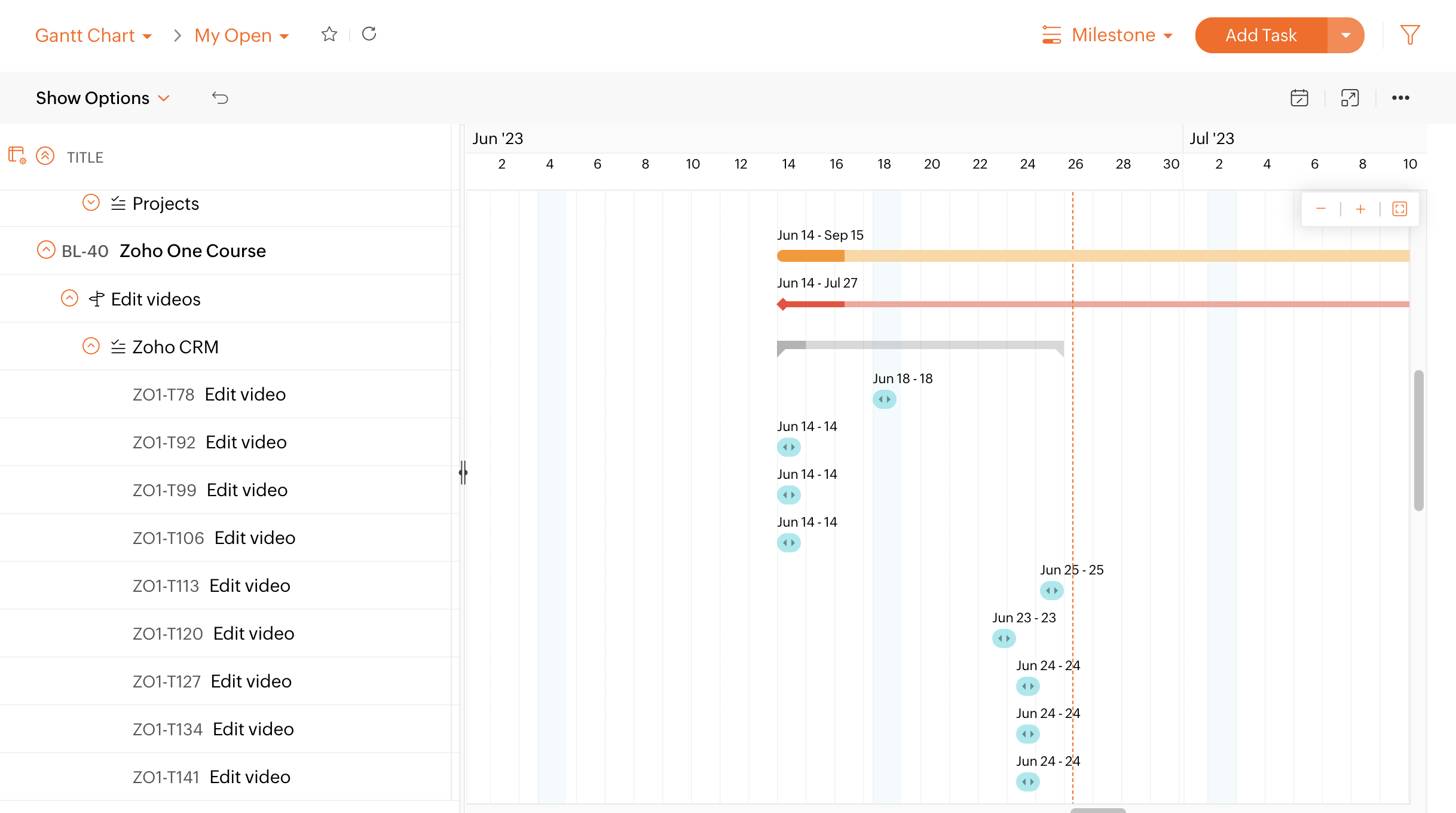Collapse the BL-40 Zoho One Course row
Image resolution: width=1456 pixels, height=813 pixels.
pos(46,250)
